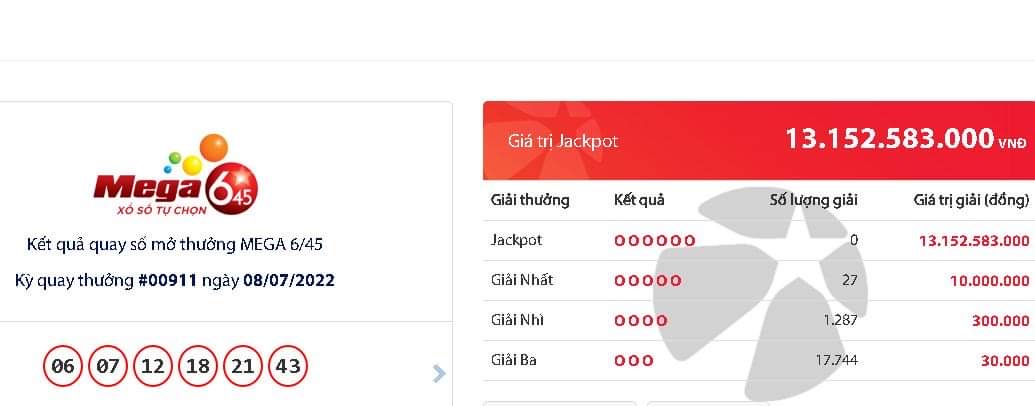Click the draw date 08/07/2022

point(289,281)
